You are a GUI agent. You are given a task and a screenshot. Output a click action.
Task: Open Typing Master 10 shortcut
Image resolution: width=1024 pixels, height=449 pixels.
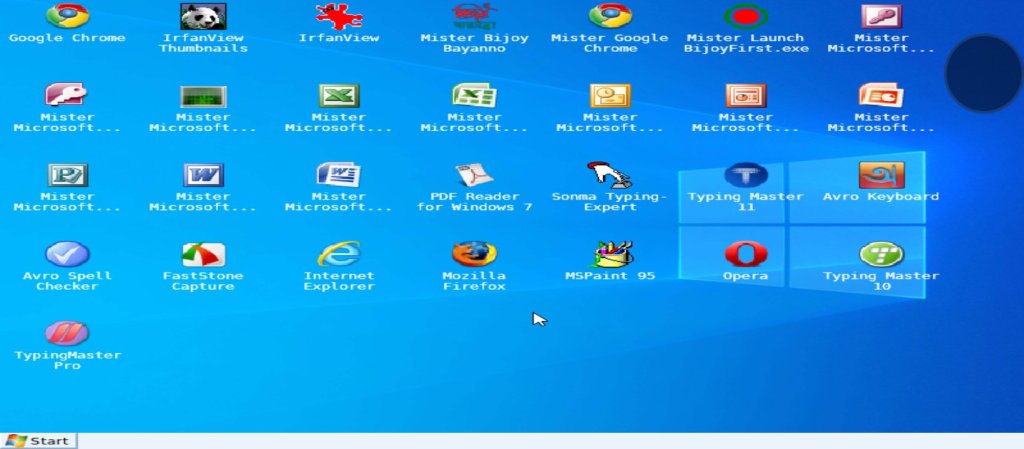click(881, 255)
